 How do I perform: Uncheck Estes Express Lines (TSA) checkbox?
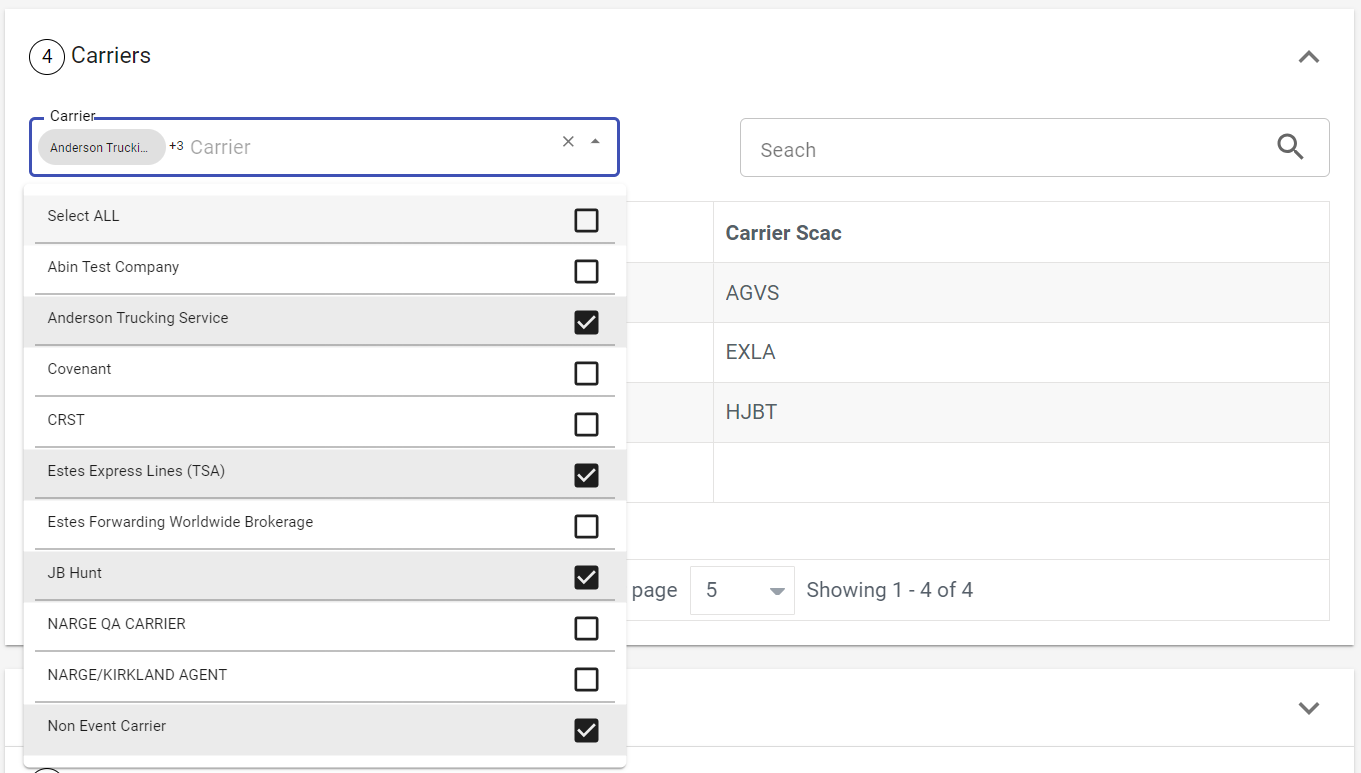point(586,475)
